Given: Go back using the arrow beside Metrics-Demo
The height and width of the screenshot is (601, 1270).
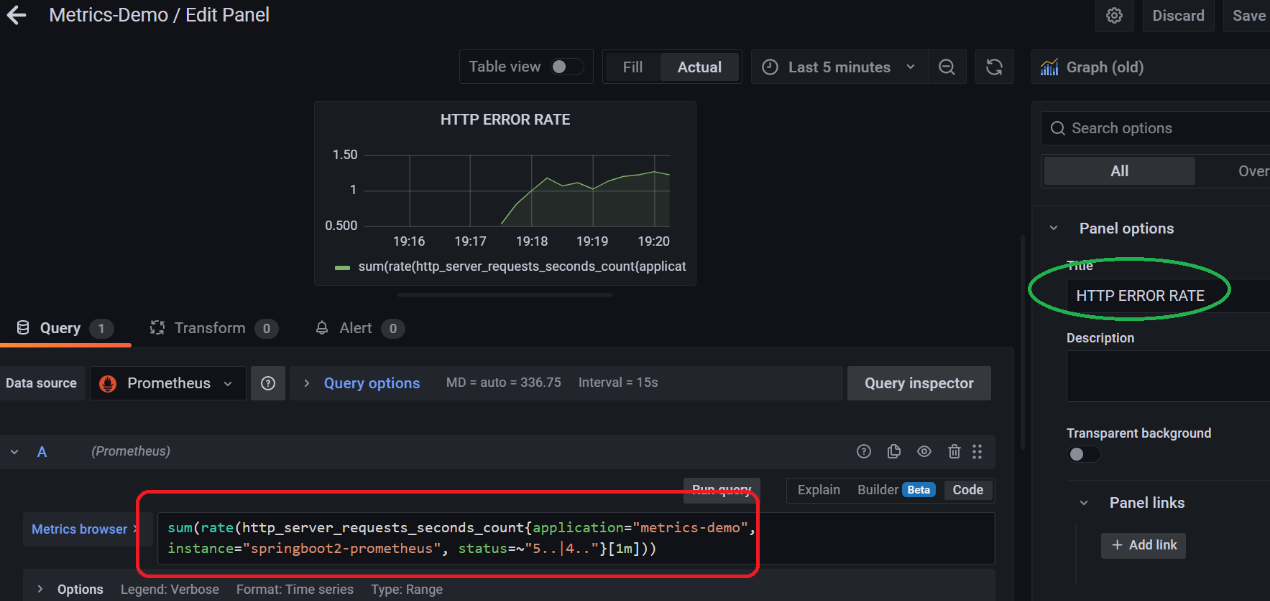Looking at the screenshot, I should pyautogui.click(x=16, y=15).
